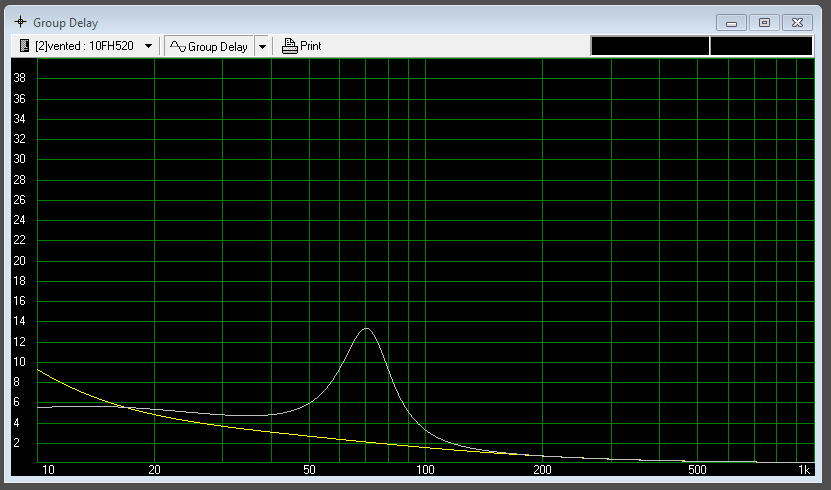The image size is (831, 490).
Task: Click the '20' value on vertical axis
Action: point(20,261)
